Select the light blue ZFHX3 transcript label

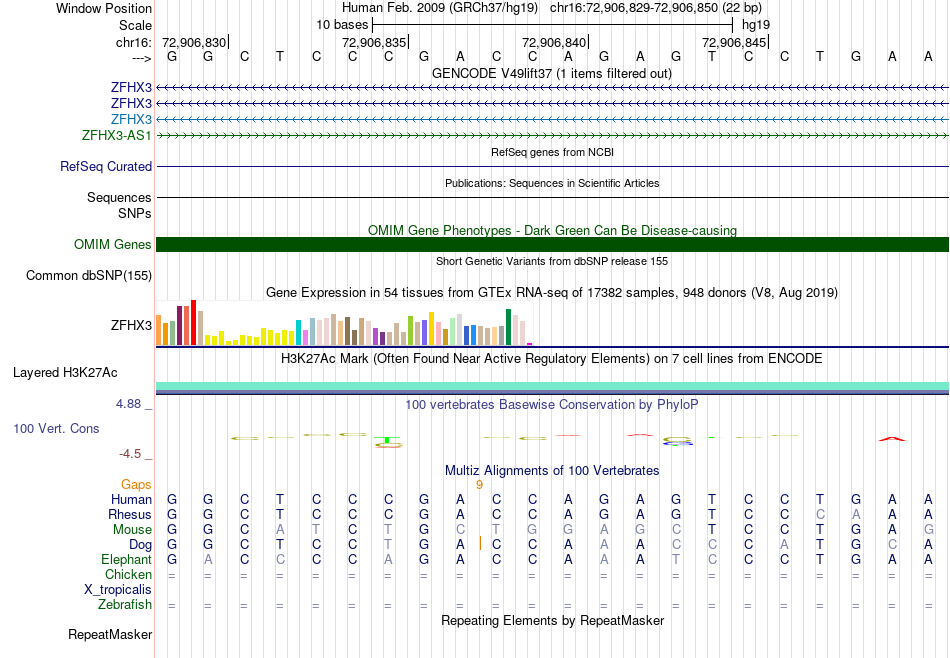click(x=131, y=119)
